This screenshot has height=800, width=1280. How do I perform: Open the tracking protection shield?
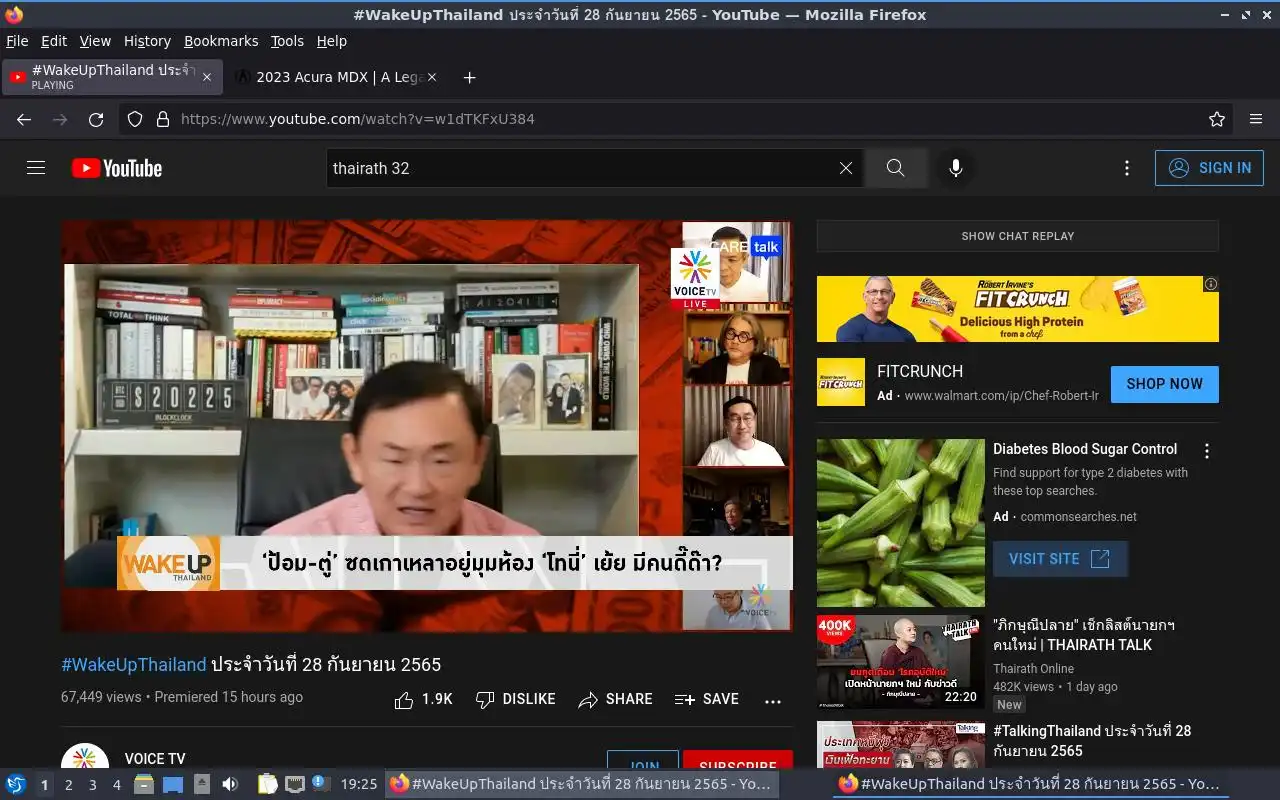pos(135,119)
